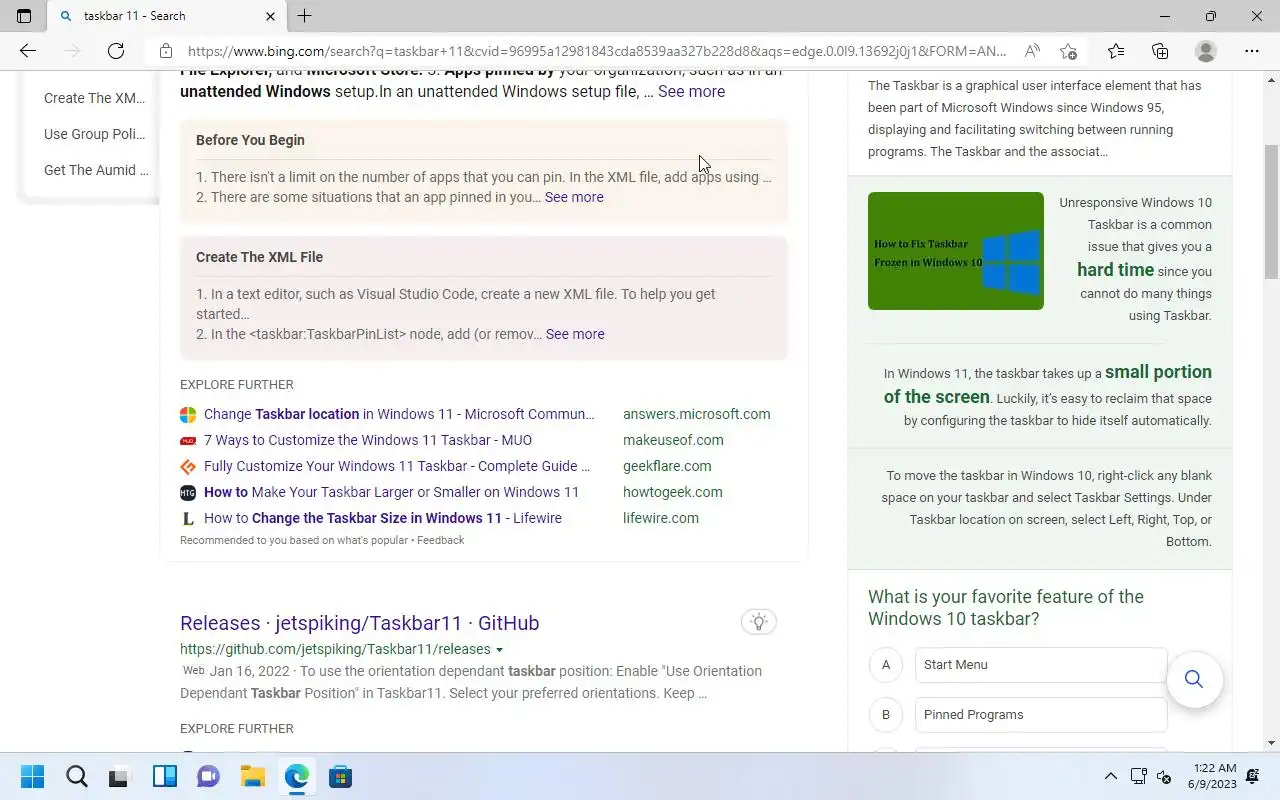Click See more after 'unattended Windows setup' text
This screenshot has width=1280, height=800.
point(691,91)
